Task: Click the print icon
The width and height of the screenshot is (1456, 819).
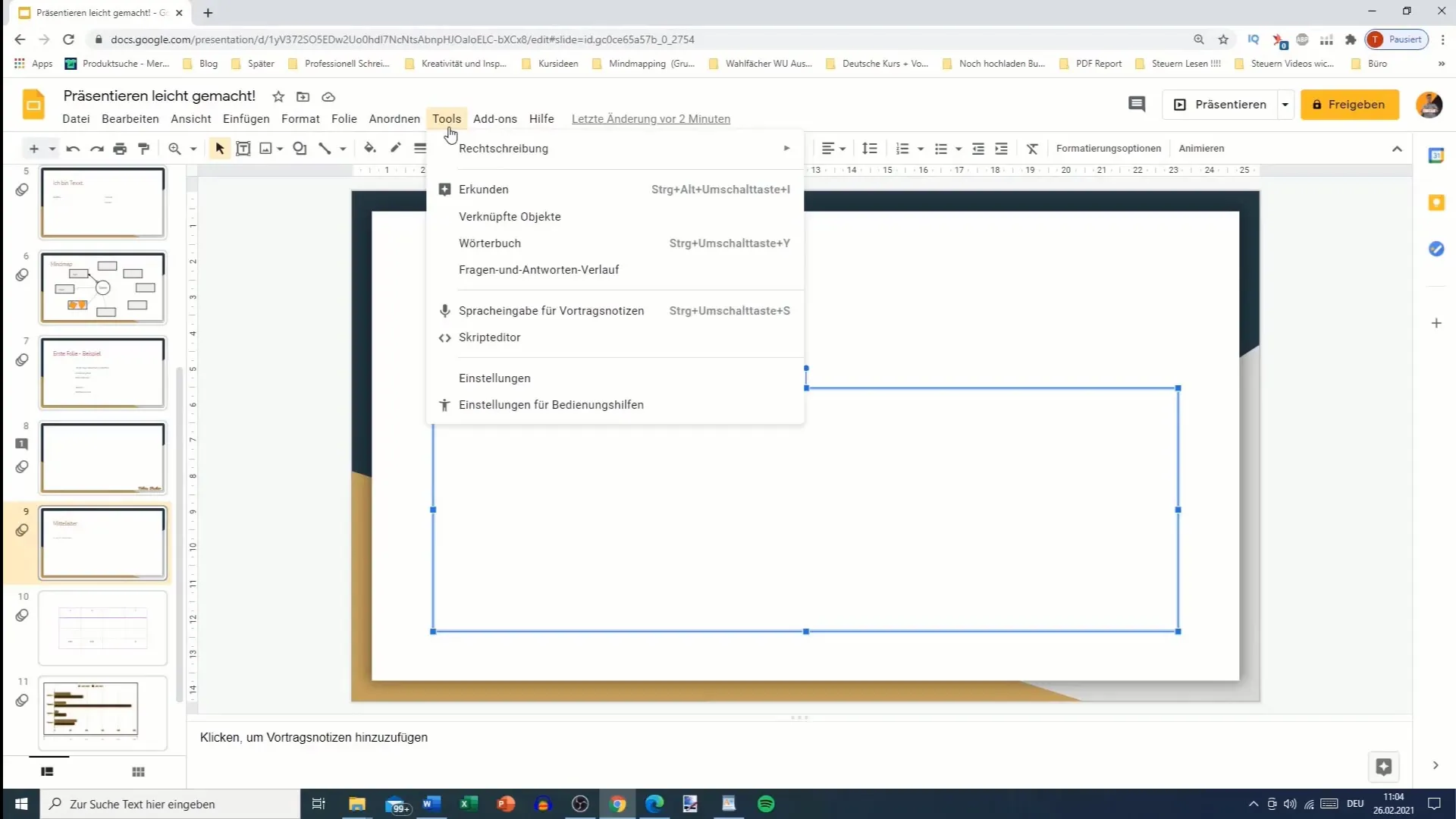Action: click(120, 149)
